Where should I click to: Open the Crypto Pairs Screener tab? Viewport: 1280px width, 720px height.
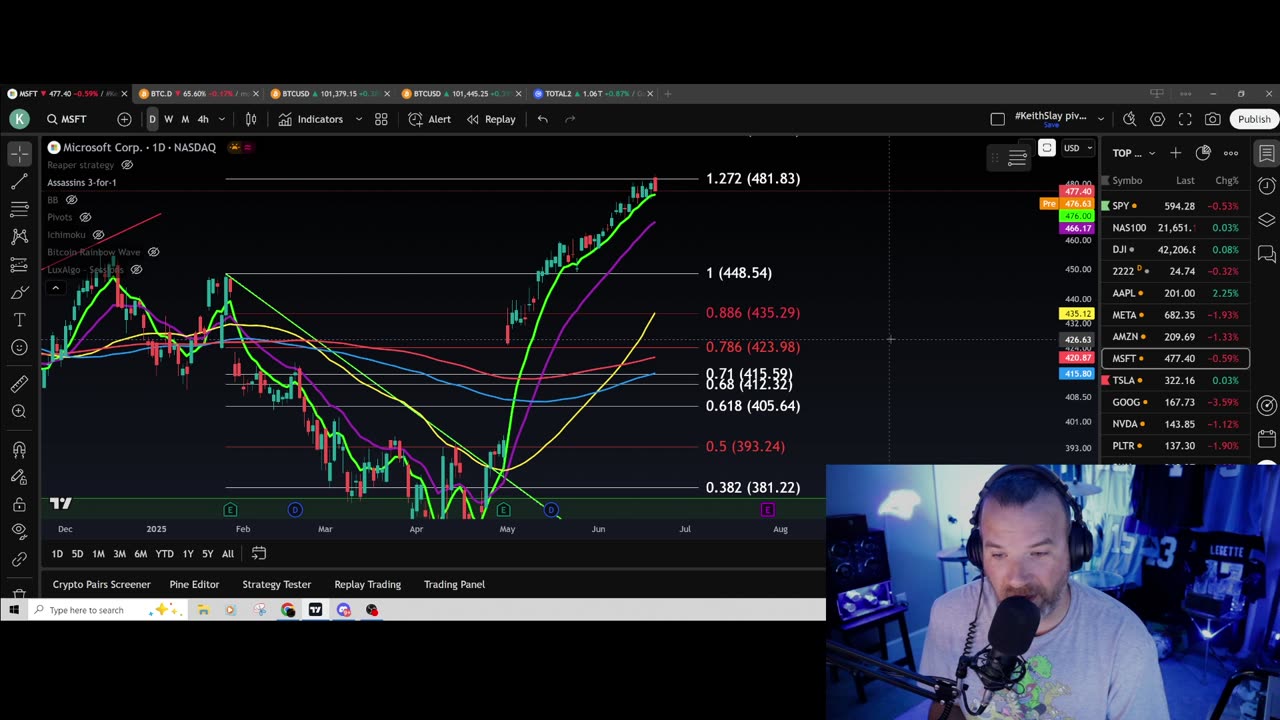click(101, 584)
